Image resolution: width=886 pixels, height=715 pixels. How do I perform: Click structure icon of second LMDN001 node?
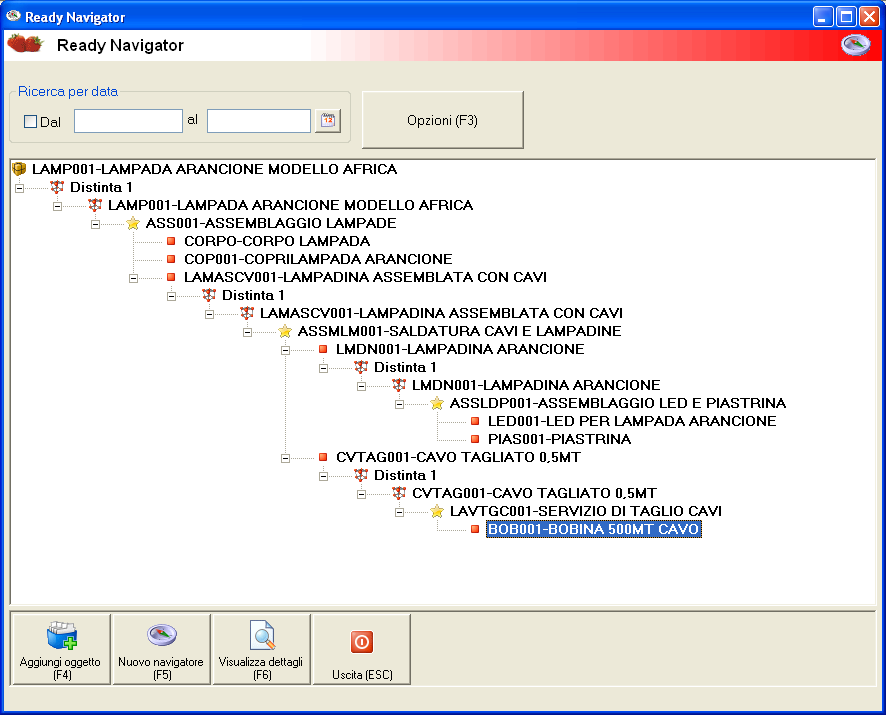(399, 385)
